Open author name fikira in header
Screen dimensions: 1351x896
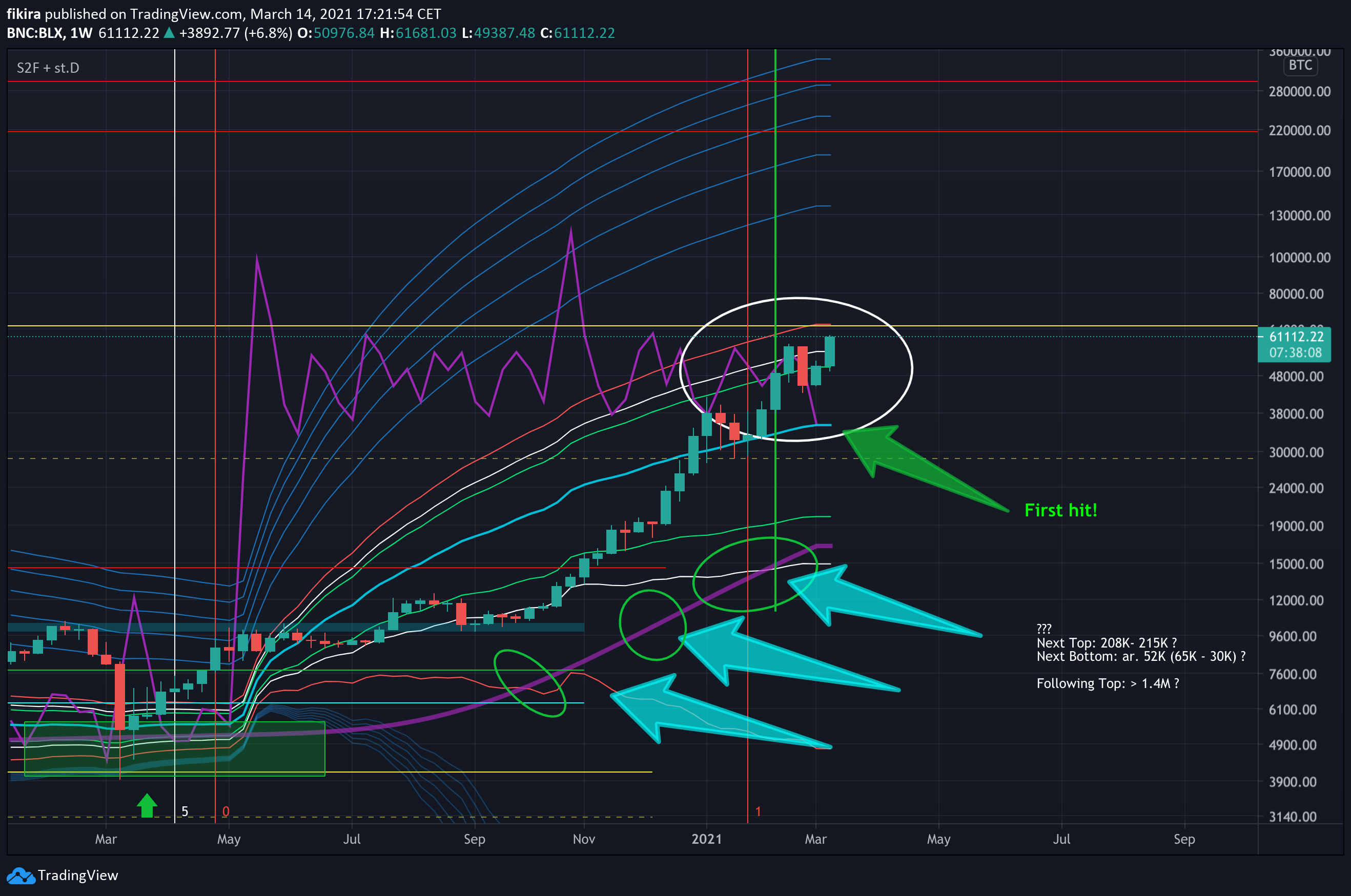(x=24, y=14)
